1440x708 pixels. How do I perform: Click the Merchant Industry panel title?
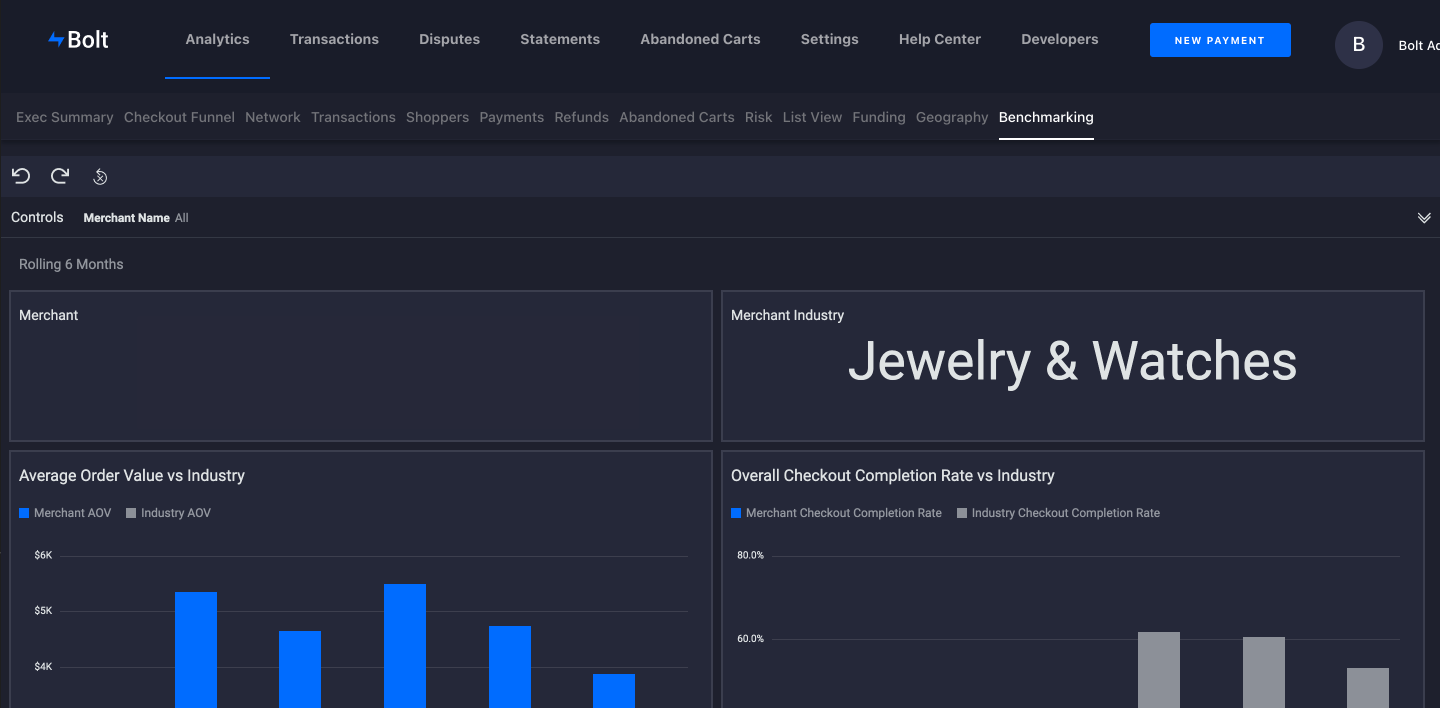[x=787, y=315]
